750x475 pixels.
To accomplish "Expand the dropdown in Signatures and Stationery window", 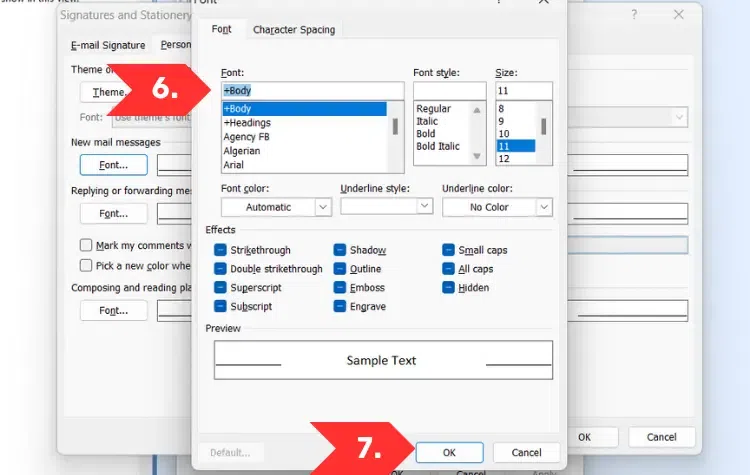I will click(x=679, y=117).
